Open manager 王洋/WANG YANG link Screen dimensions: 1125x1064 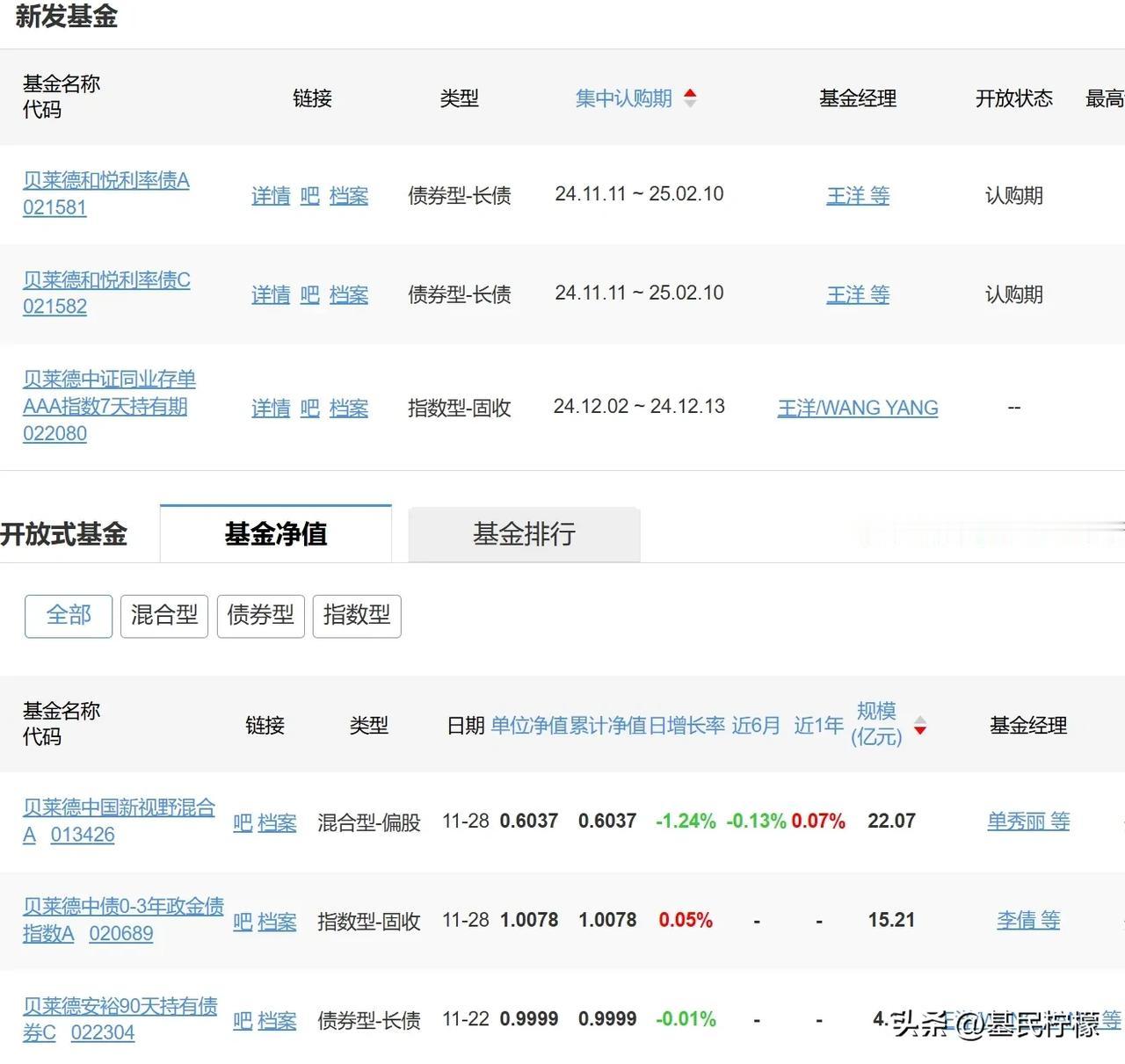coord(858,409)
